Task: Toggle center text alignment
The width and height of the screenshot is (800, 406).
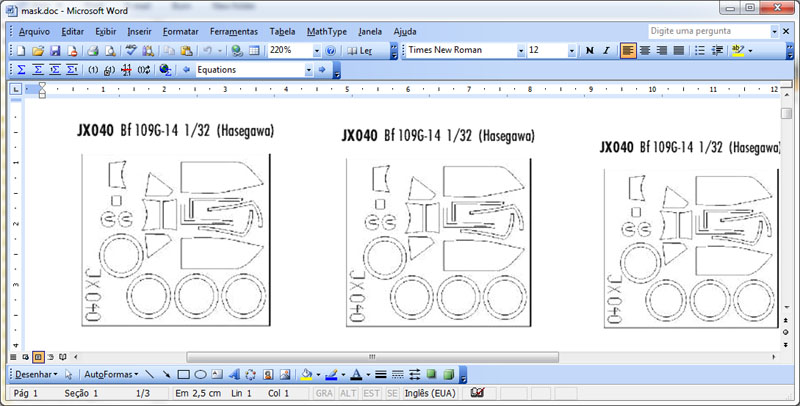Action: (x=645, y=50)
